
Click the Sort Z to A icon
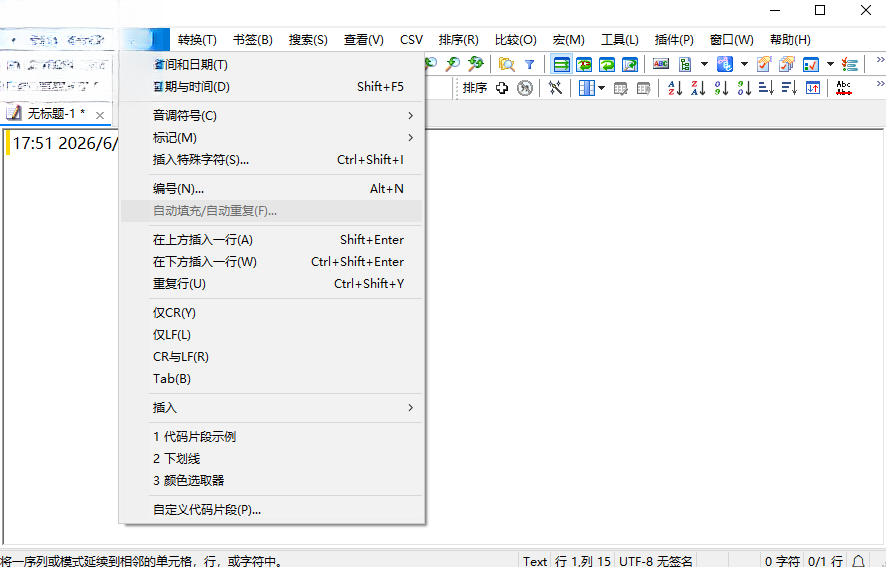click(697, 88)
